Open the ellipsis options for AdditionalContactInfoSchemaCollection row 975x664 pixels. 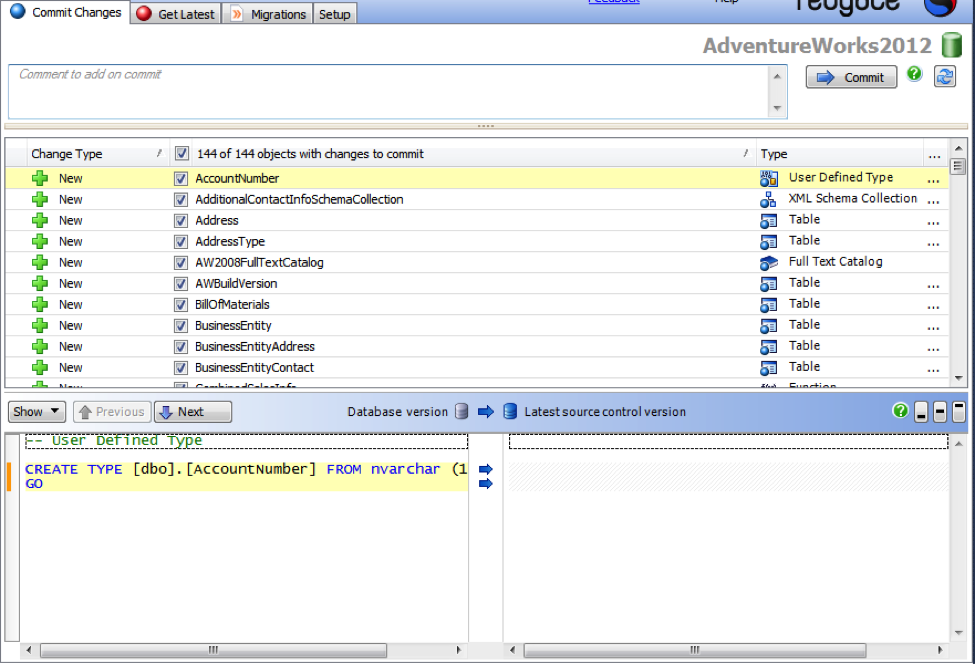click(x=933, y=201)
